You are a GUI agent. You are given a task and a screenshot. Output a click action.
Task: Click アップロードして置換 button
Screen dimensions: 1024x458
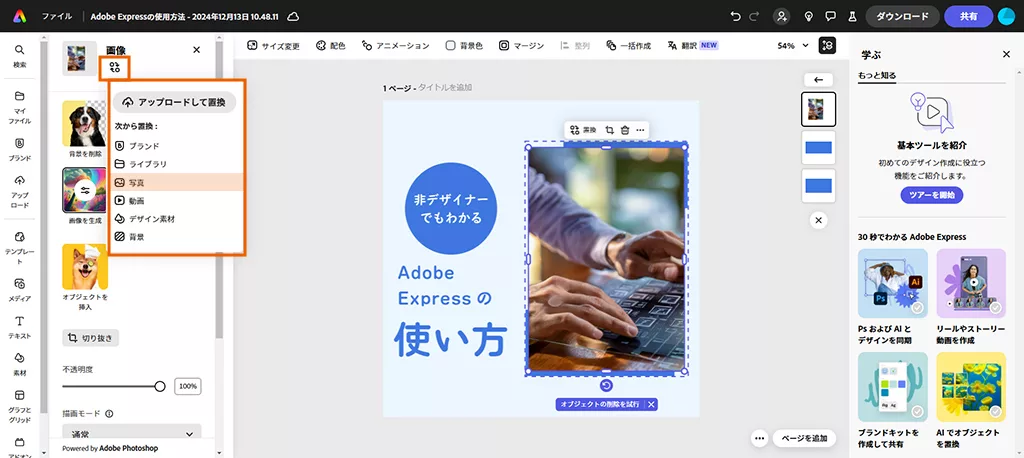(x=174, y=103)
